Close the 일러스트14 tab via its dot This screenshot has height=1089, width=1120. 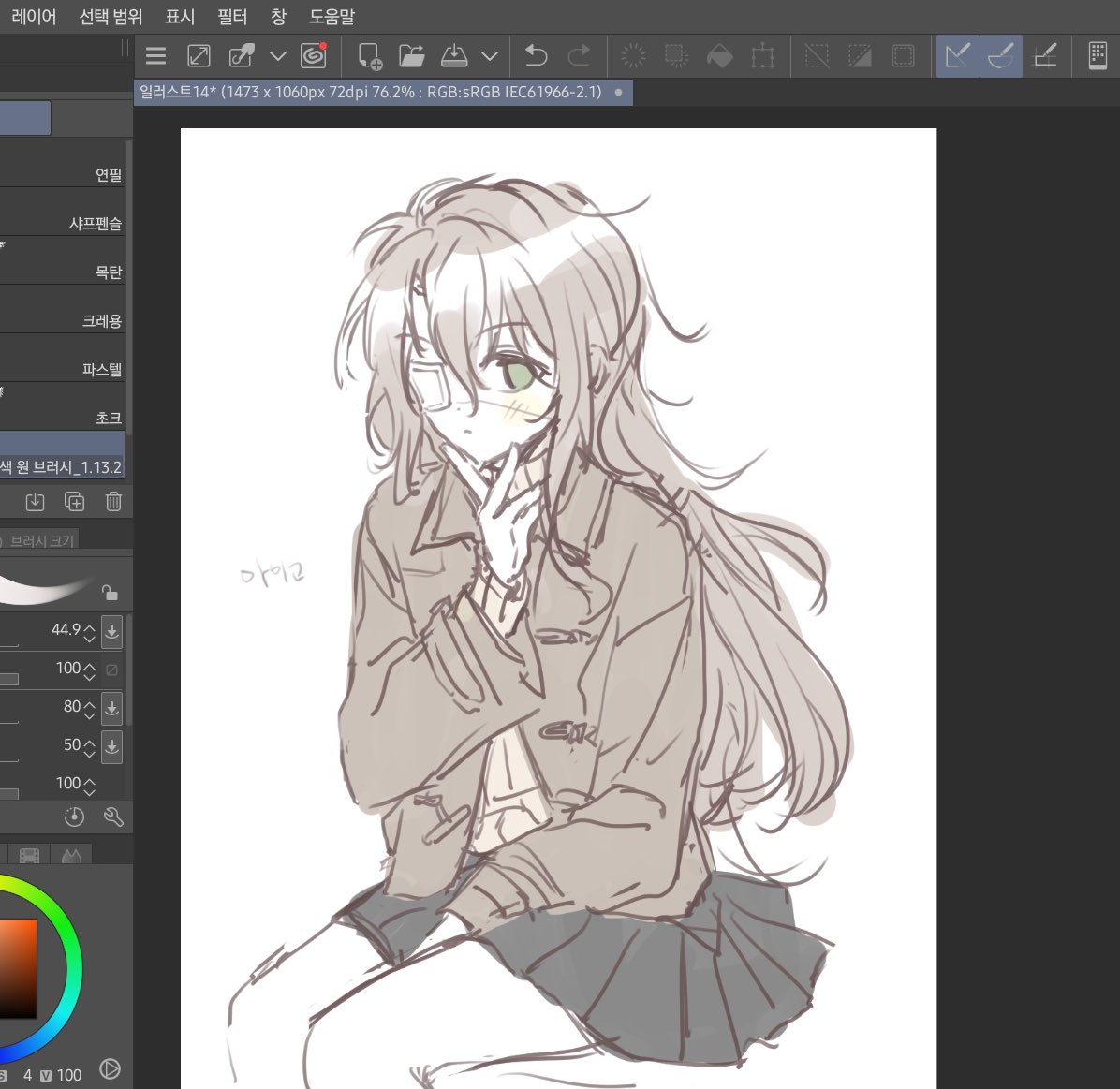pos(619,92)
